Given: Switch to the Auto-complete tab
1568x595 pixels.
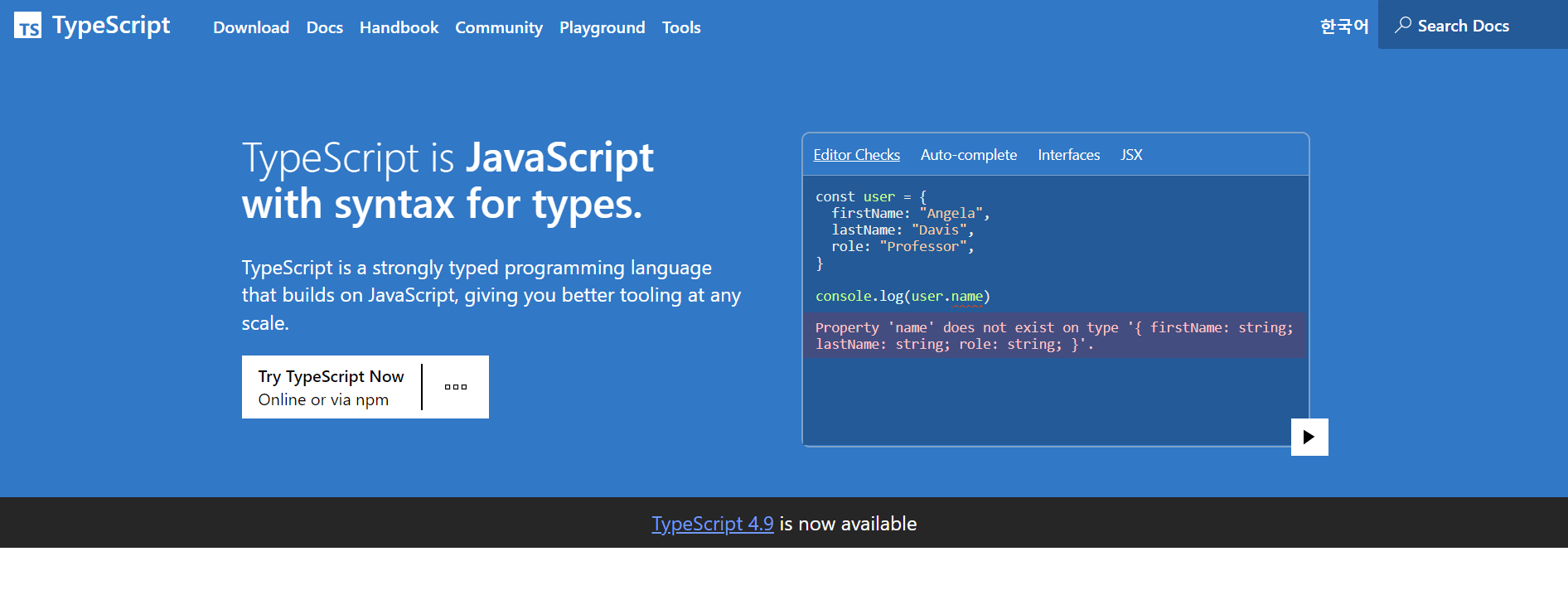Looking at the screenshot, I should point(969,155).
